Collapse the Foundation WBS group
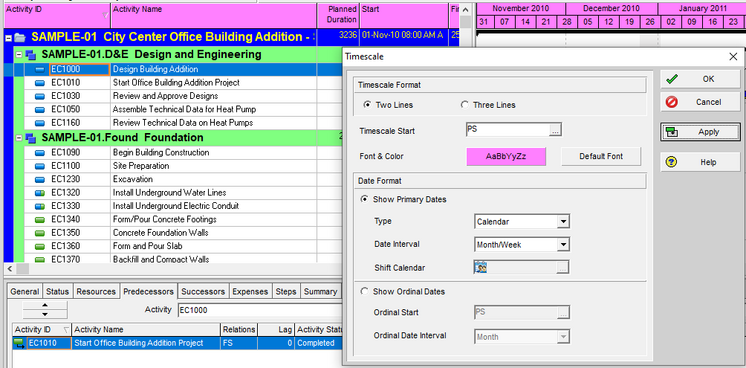This screenshot has width=746, height=368. pos(19,138)
